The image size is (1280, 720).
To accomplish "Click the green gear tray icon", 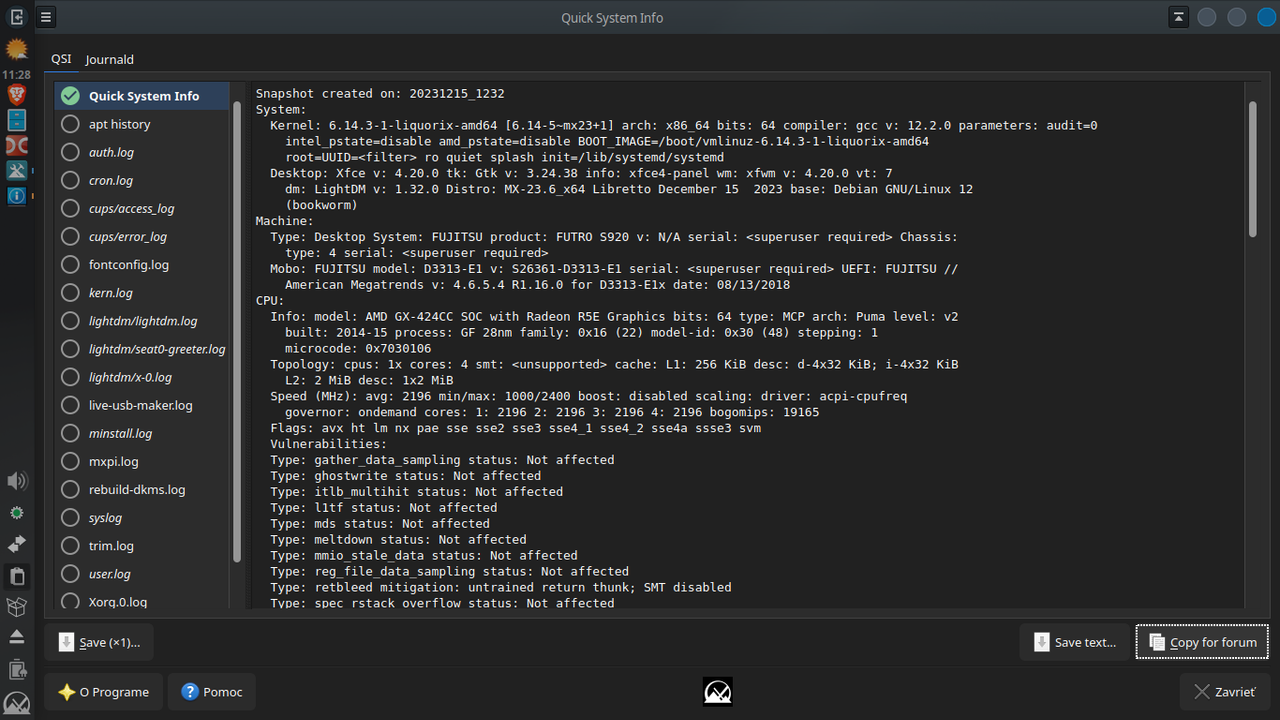I will point(16,513).
